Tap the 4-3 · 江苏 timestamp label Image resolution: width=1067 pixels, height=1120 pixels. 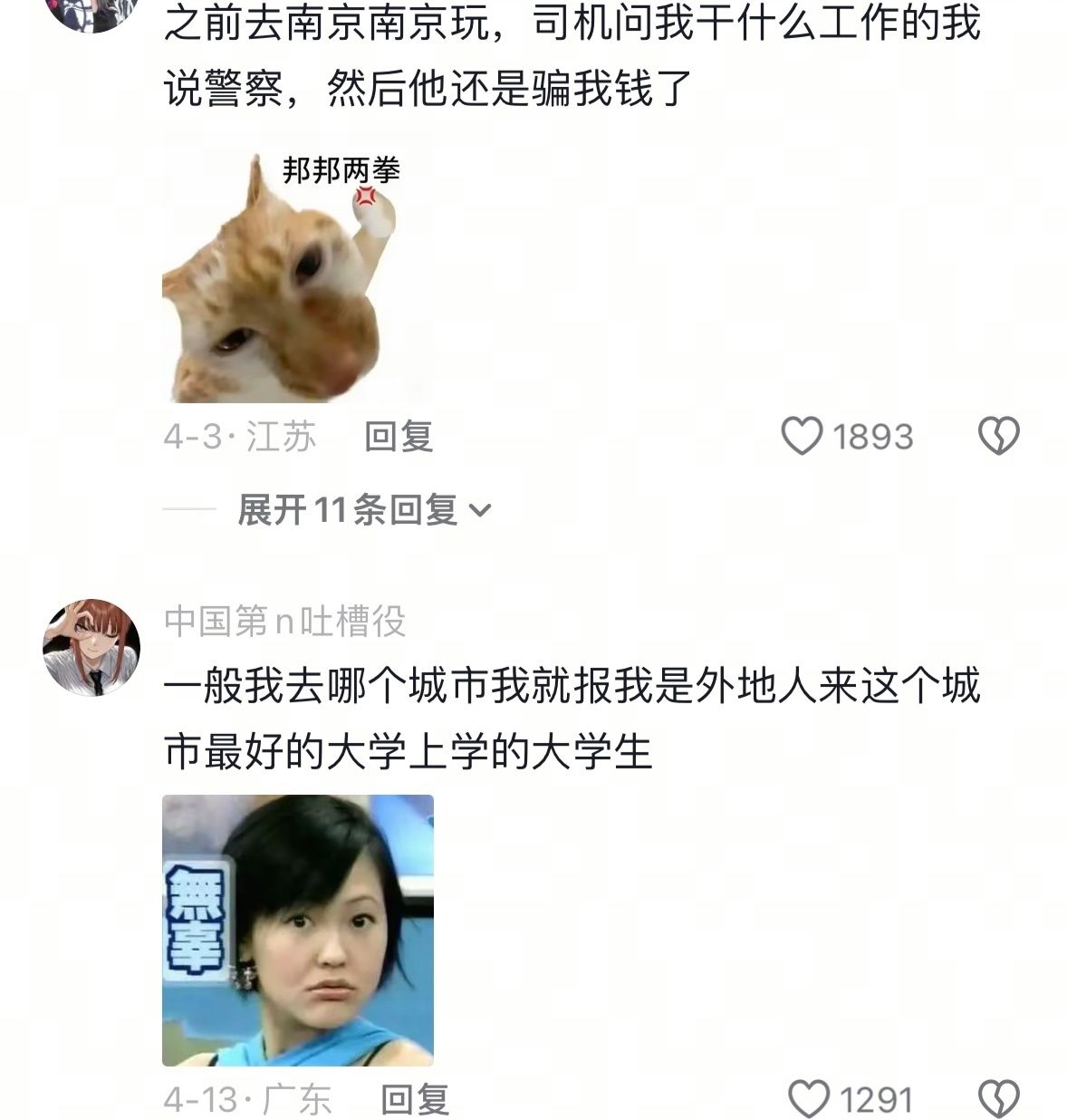tap(240, 437)
